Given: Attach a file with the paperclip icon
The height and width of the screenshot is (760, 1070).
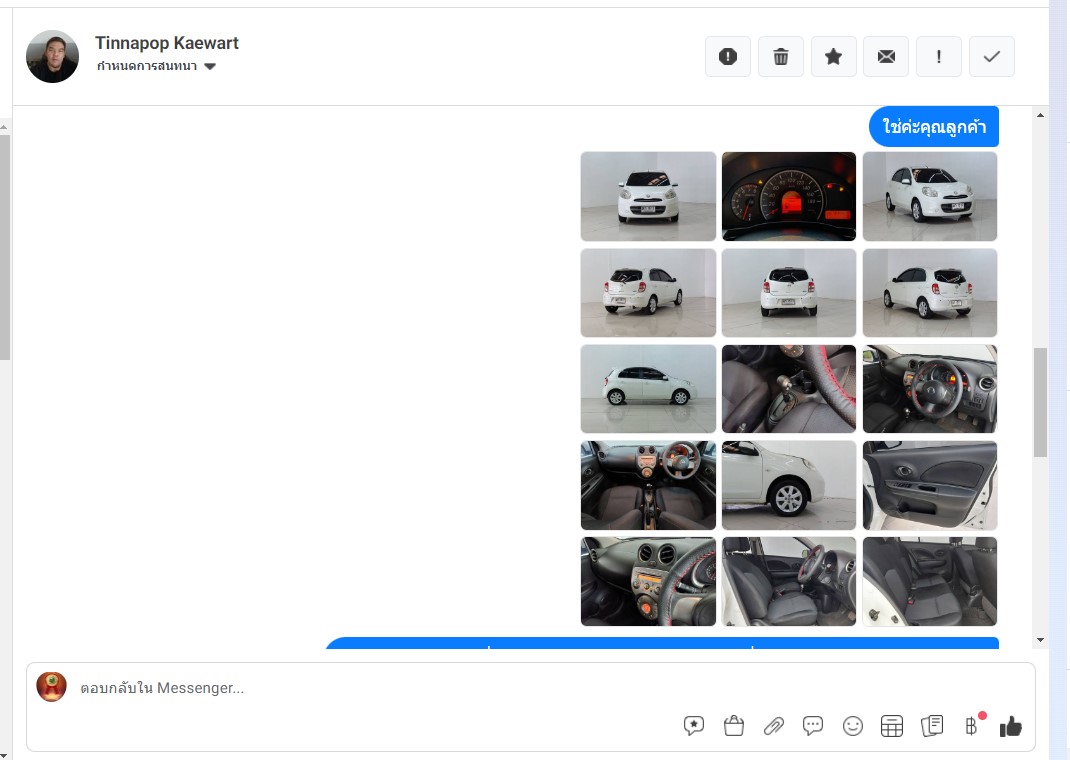Looking at the screenshot, I should (x=773, y=726).
